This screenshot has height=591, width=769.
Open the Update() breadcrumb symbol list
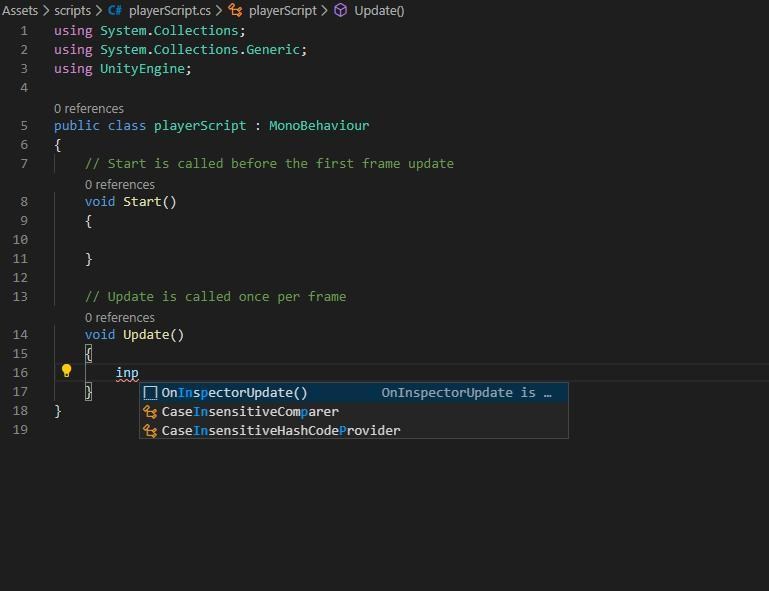378,10
